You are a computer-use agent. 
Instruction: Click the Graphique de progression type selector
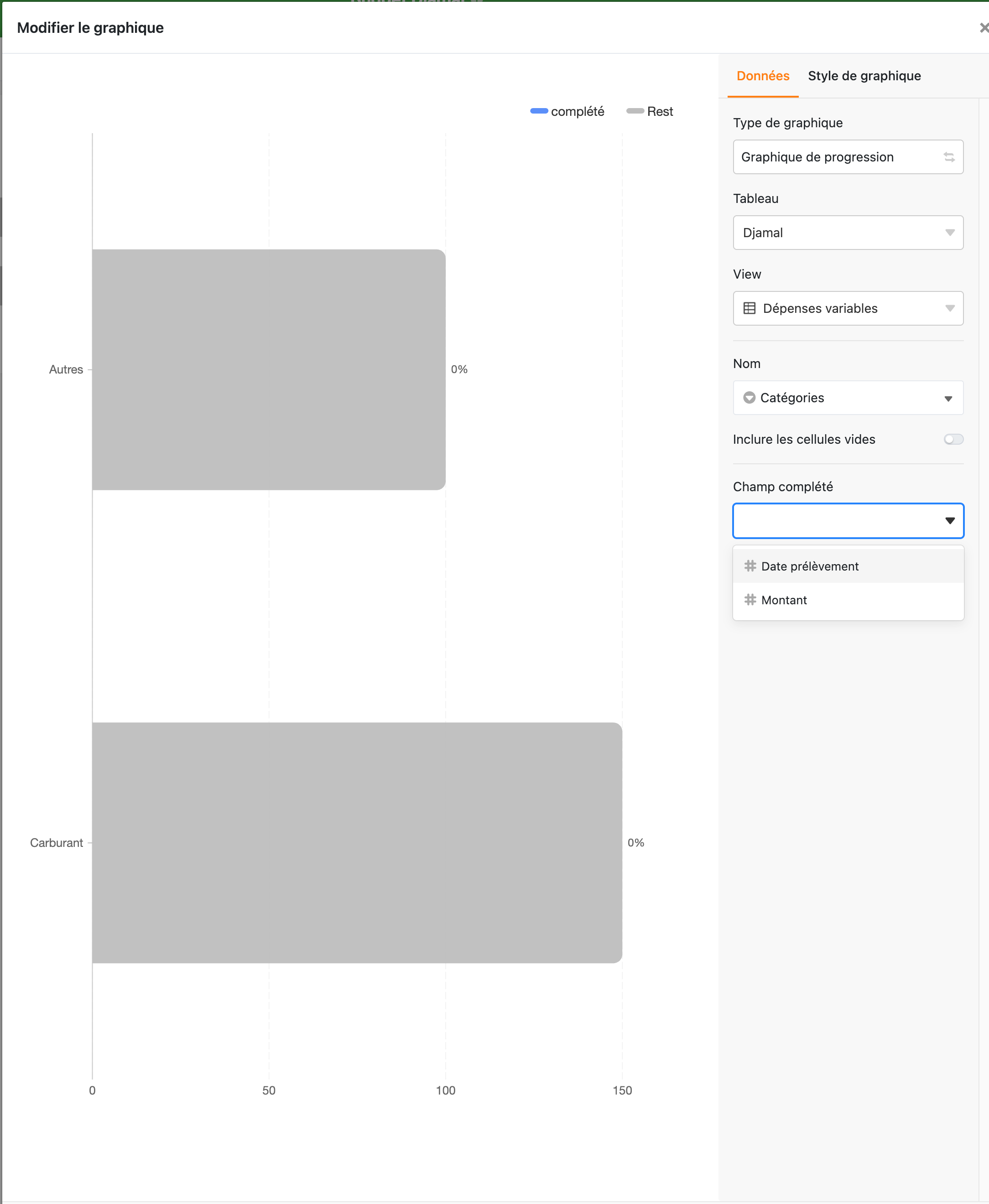pyautogui.click(x=838, y=156)
